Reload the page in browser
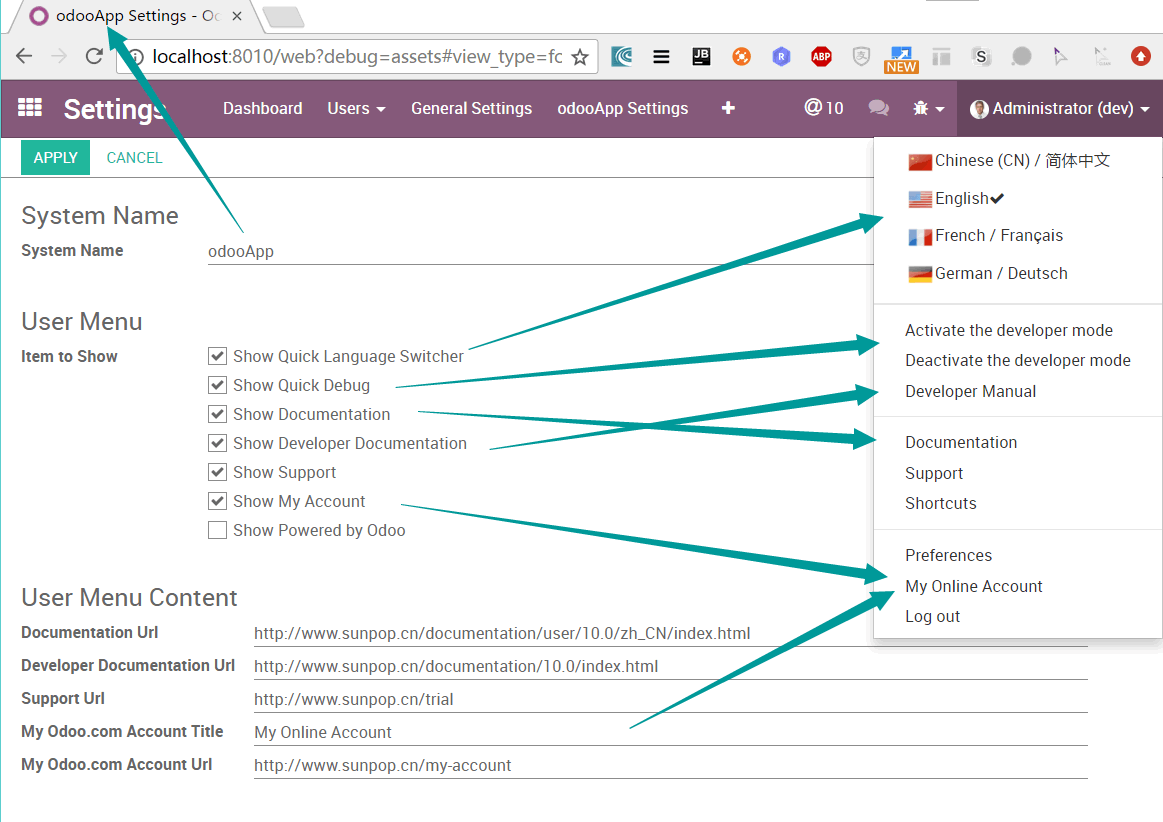The height and width of the screenshot is (822, 1163). tap(94, 57)
